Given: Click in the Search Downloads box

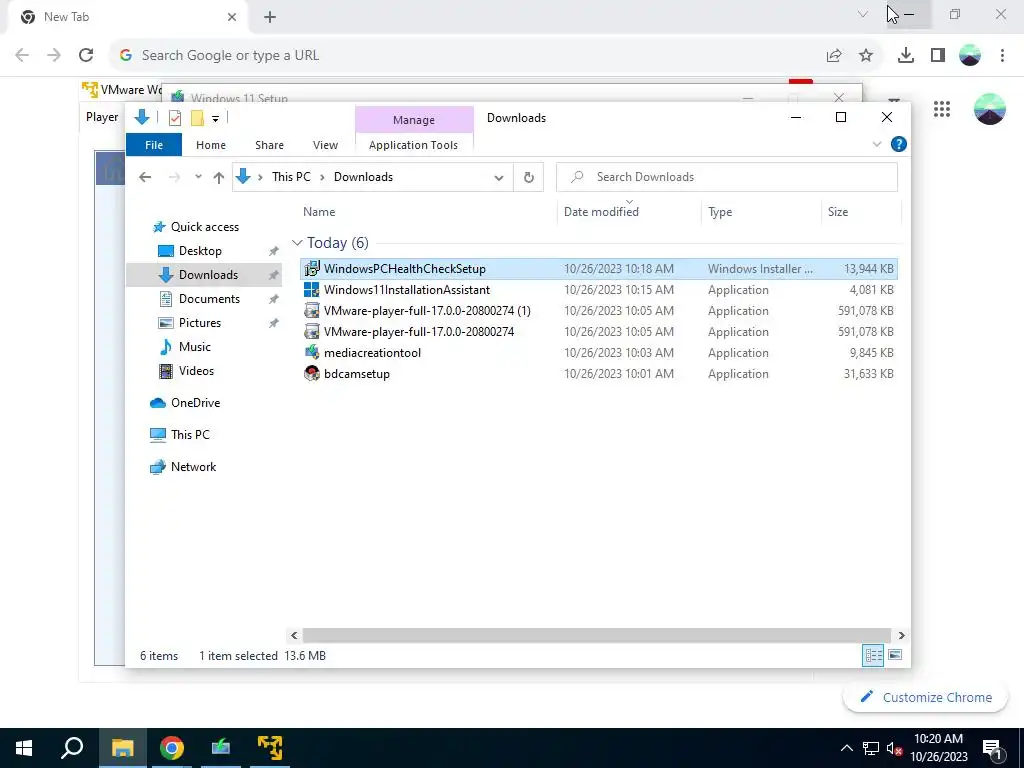Looking at the screenshot, I should pyautogui.click(x=727, y=177).
